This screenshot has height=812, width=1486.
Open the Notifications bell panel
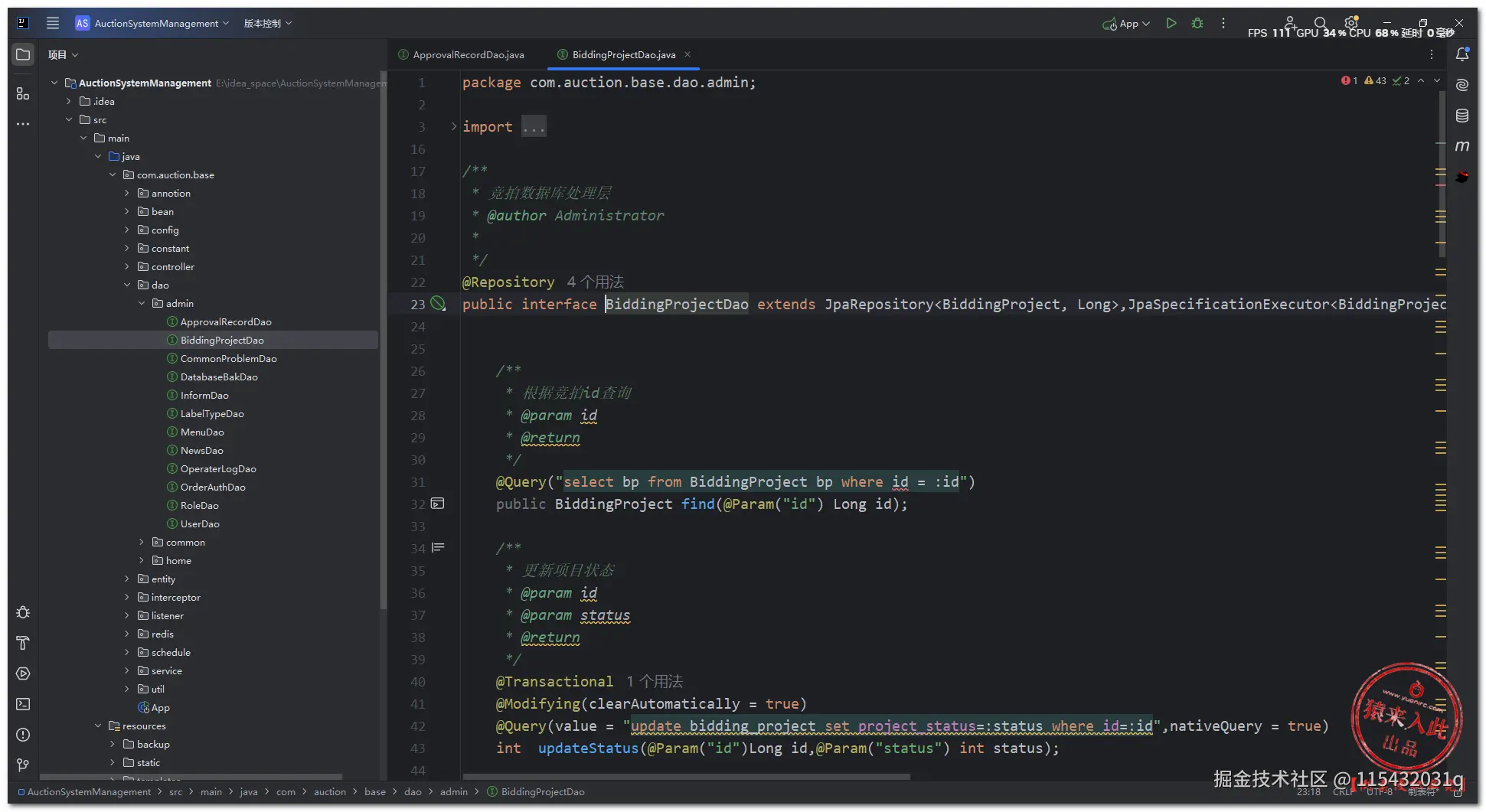pyautogui.click(x=1462, y=54)
